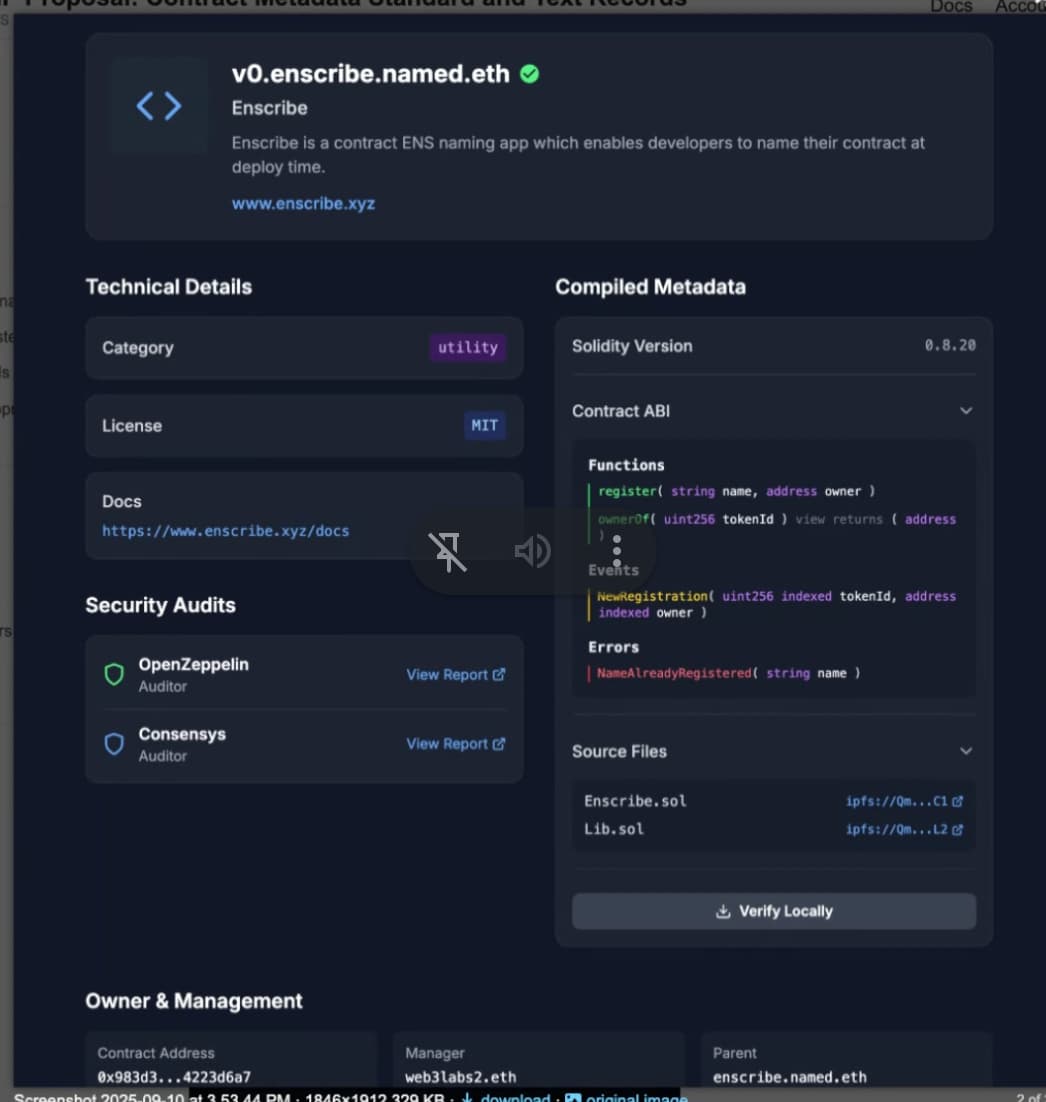Screen dimensions: 1046x1102
Task: Click external link icon beside Lib.sol IPFS hash
Action: 957,829
